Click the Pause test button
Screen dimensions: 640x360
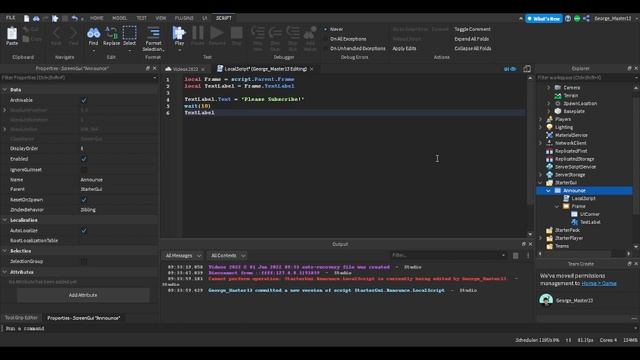[x=198, y=33]
